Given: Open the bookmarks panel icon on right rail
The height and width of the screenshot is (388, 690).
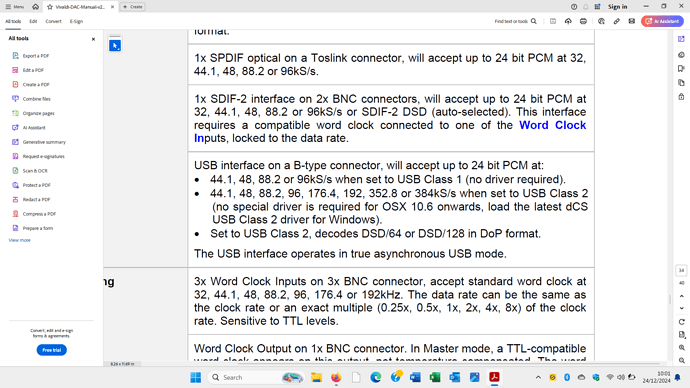Looking at the screenshot, I should click(681, 69).
